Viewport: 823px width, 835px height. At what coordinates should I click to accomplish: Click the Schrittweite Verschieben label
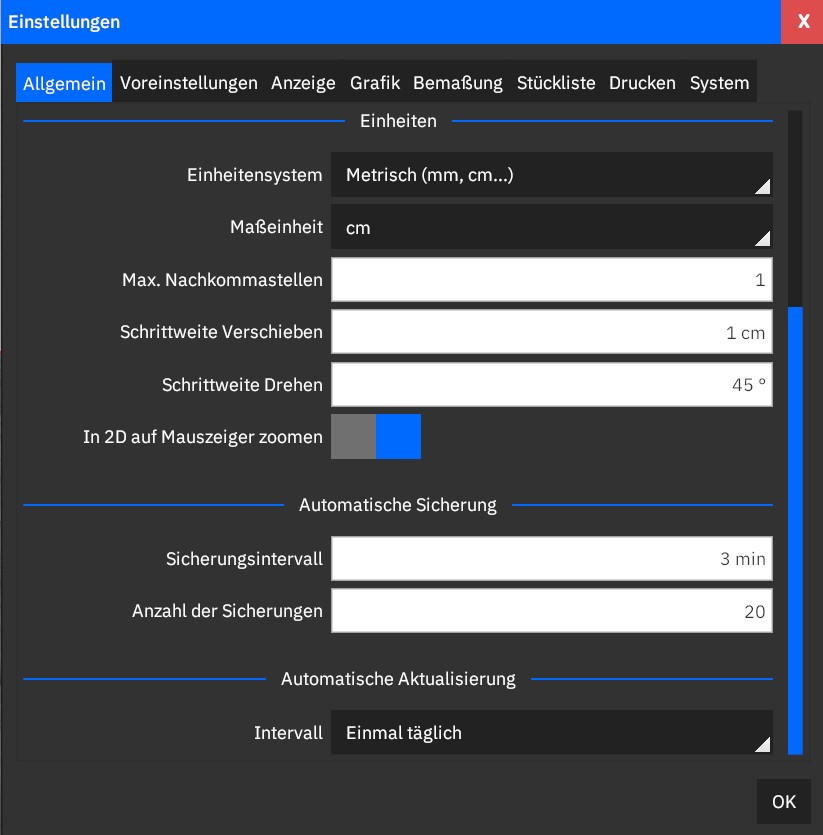click(x=221, y=332)
